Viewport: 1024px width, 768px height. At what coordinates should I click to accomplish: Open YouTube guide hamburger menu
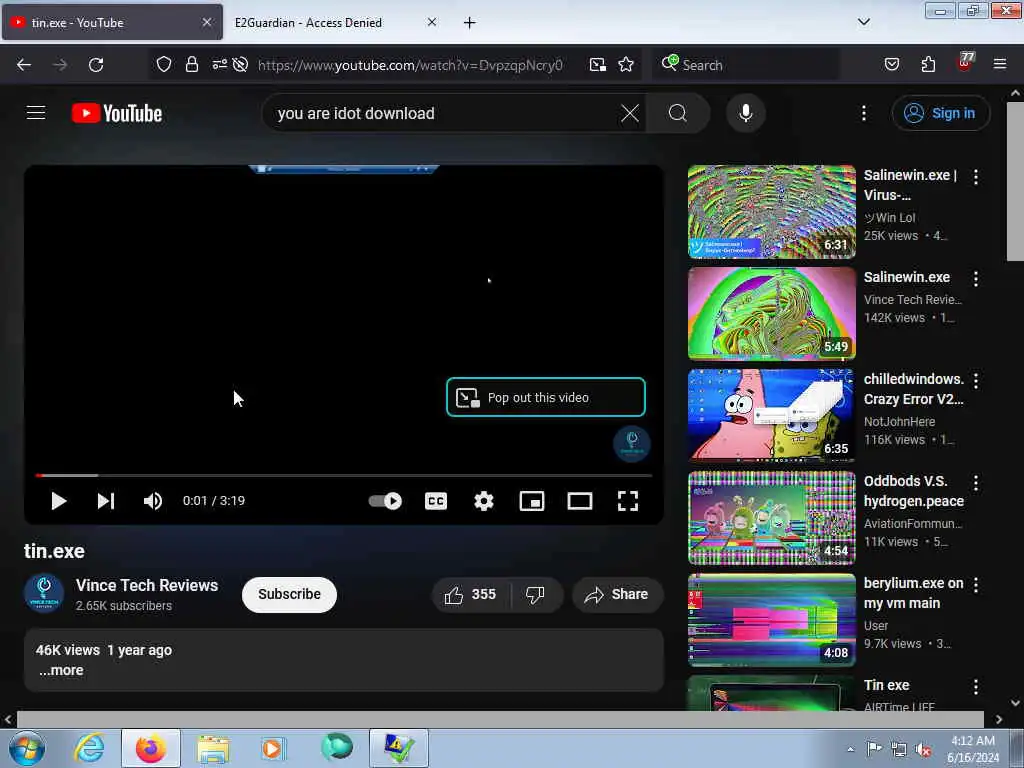click(36, 113)
